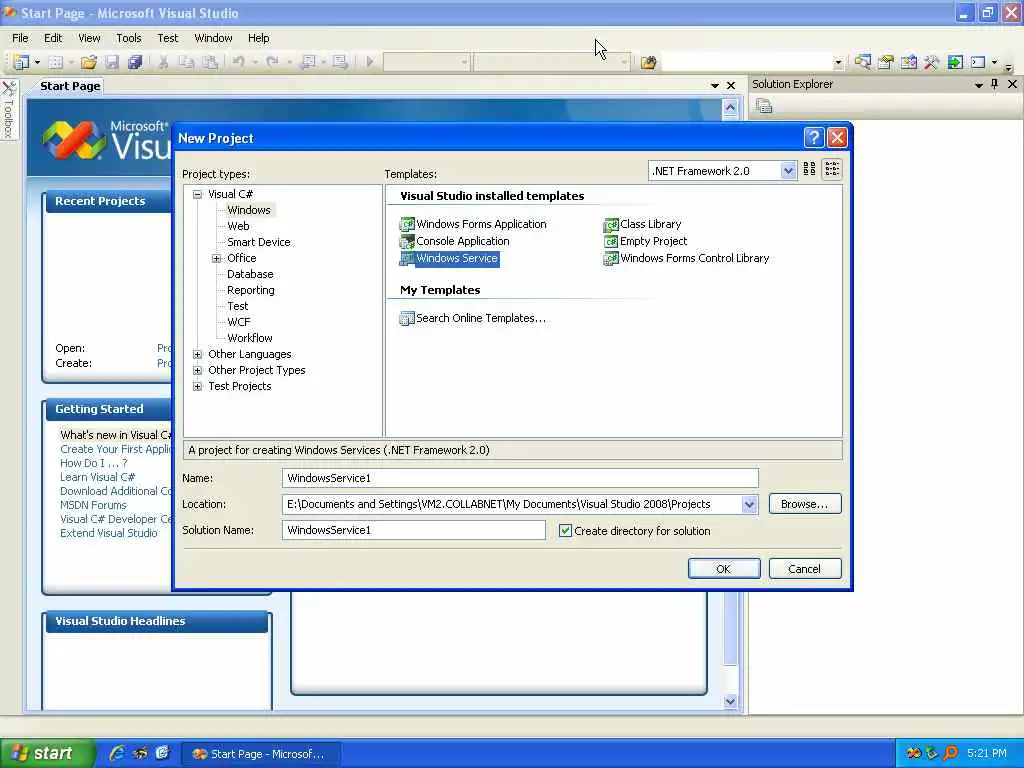Click the Undo toolbar icon
The height and width of the screenshot is (768, 1024).
pos(238,62)
